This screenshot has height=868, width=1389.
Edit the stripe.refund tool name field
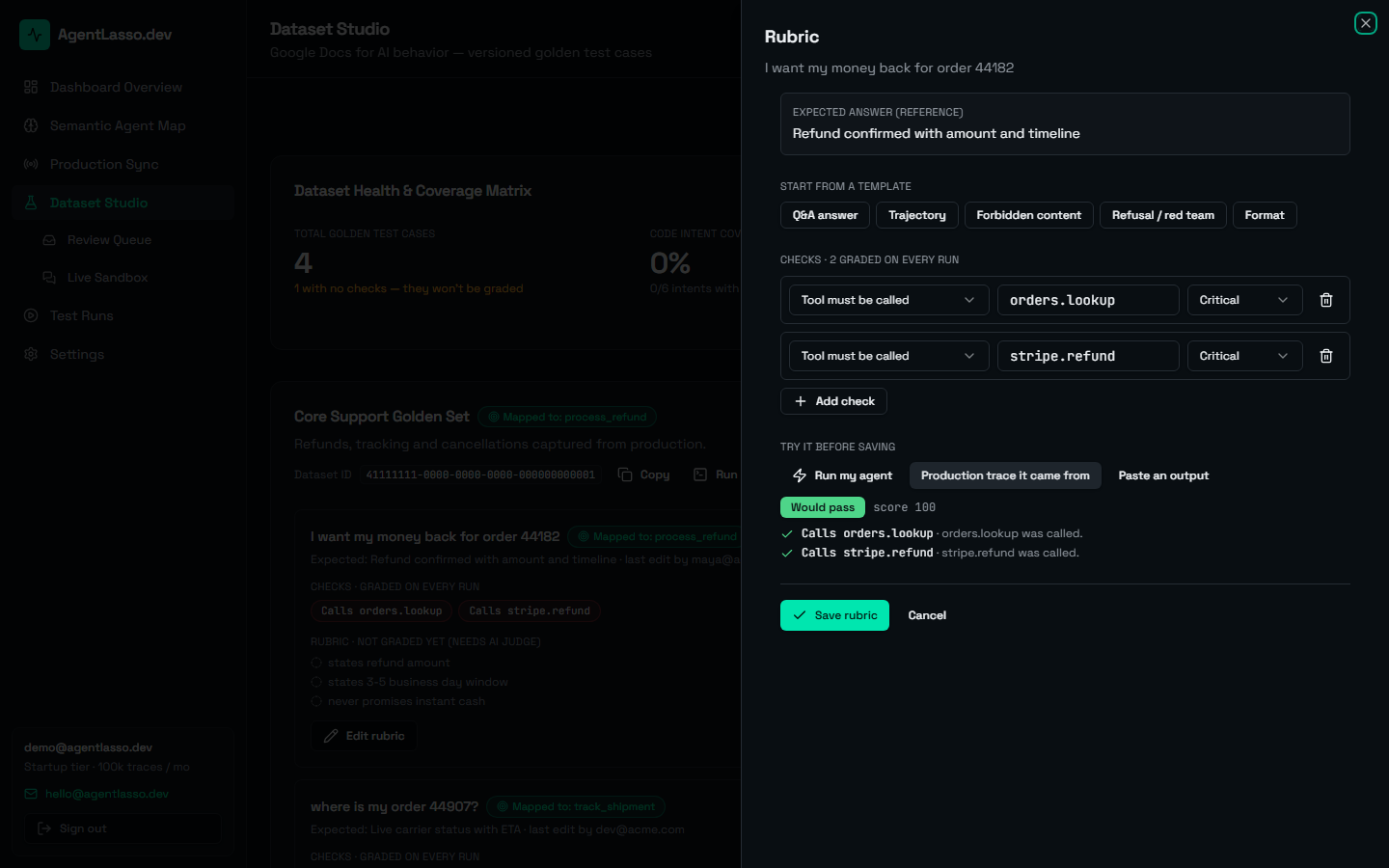(x=1088, y=356)
